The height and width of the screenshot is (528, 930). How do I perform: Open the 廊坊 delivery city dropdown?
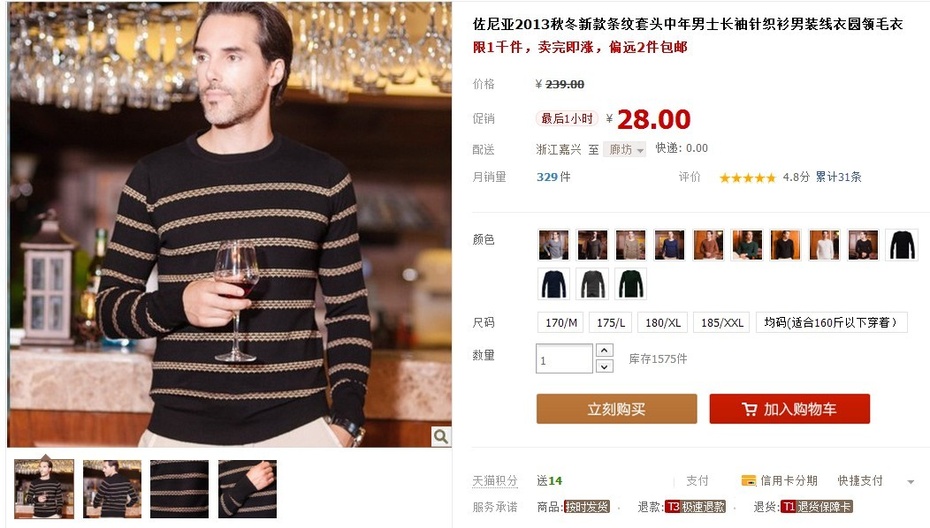[625, 150]
